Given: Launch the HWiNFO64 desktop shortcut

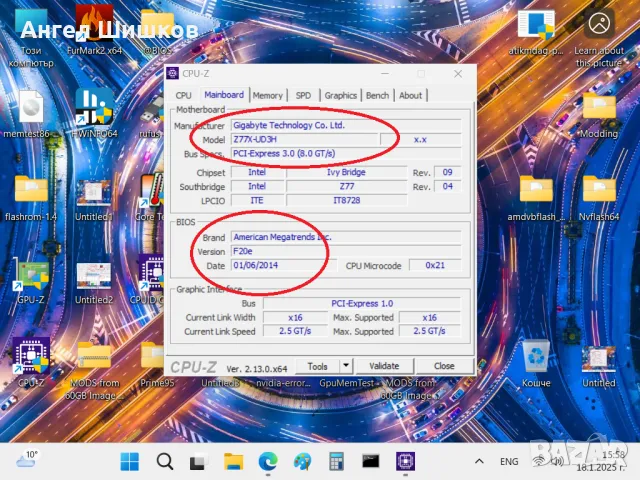Looking at the screenshot, I should click(94, 114).
